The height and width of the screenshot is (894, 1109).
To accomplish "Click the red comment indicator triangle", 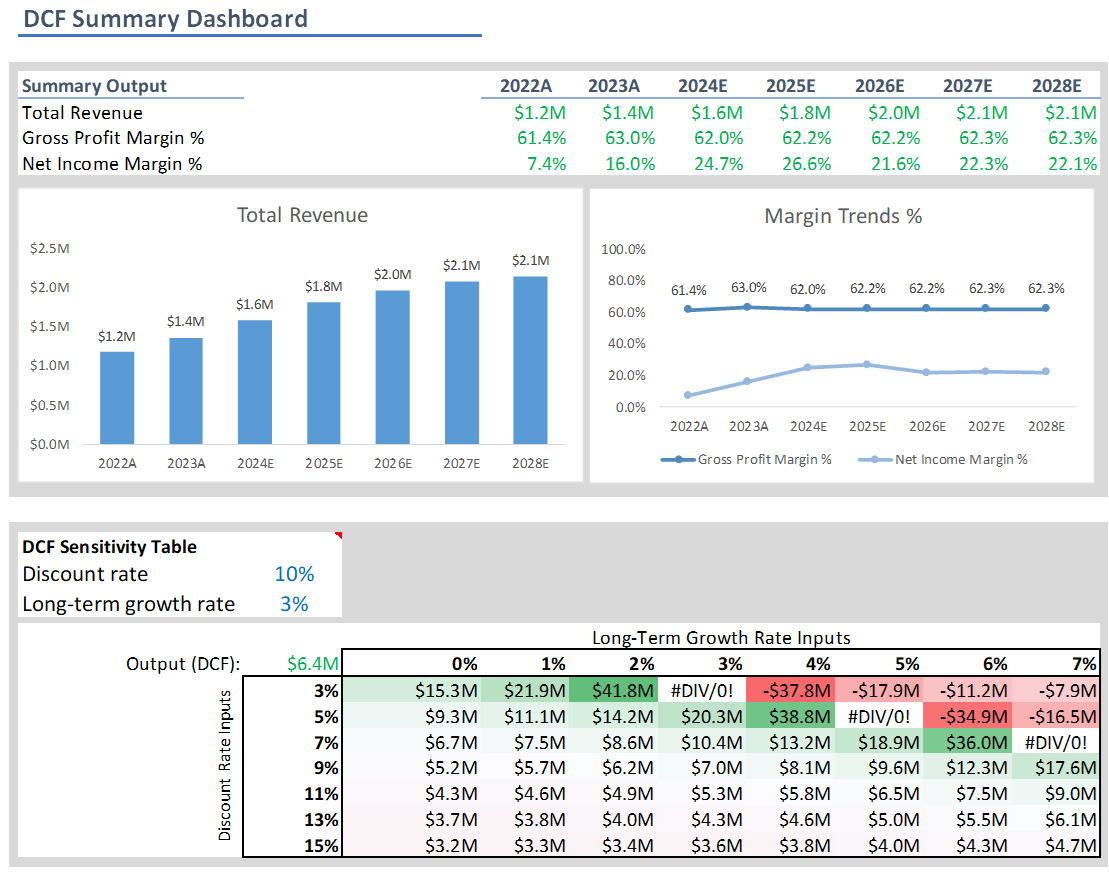I will 338,536.
